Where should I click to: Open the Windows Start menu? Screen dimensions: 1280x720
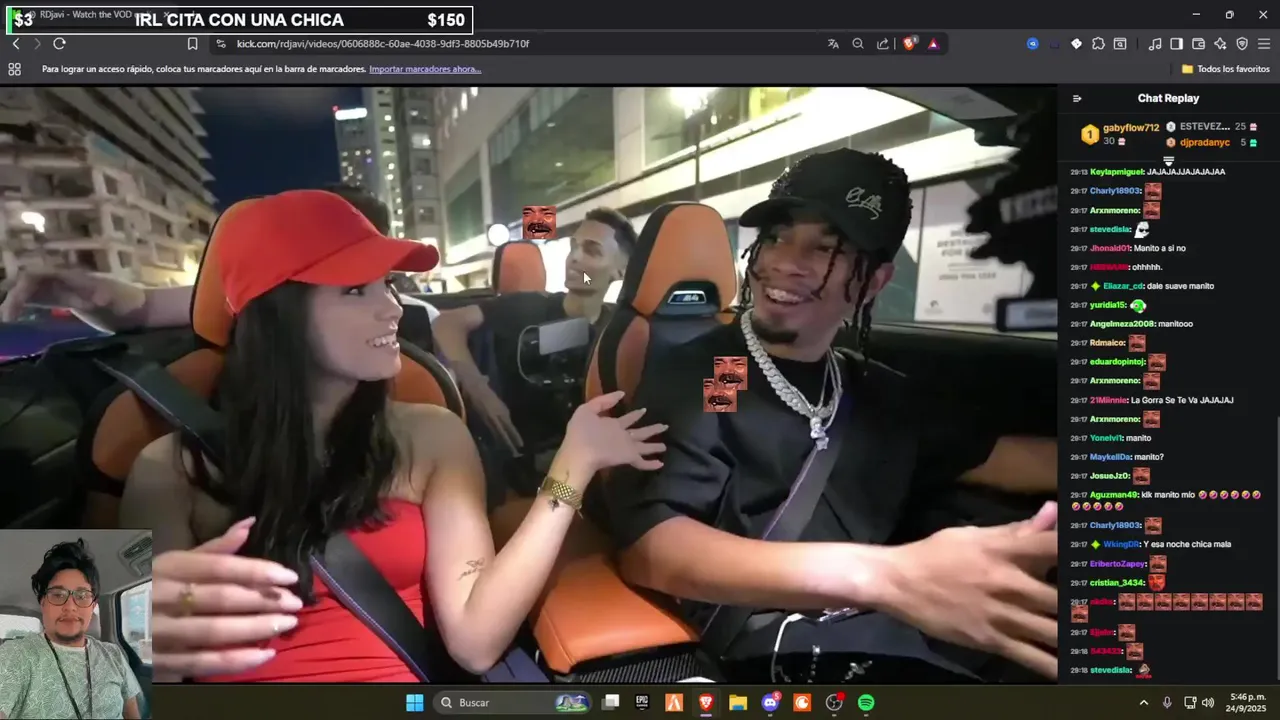click(x=414, y=703)
